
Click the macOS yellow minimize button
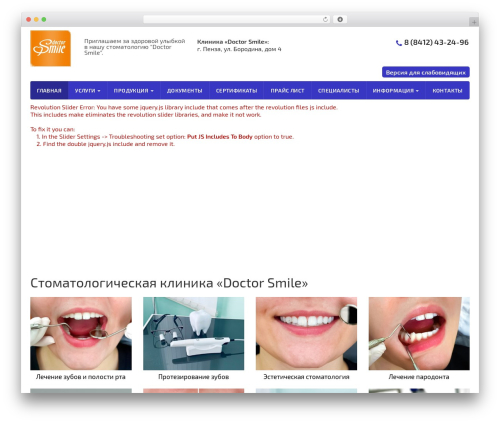(36, 19)
